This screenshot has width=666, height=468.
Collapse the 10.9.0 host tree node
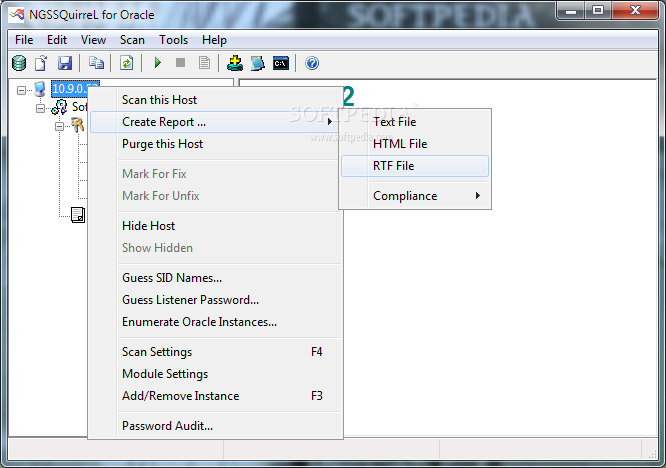pos(21,90)
